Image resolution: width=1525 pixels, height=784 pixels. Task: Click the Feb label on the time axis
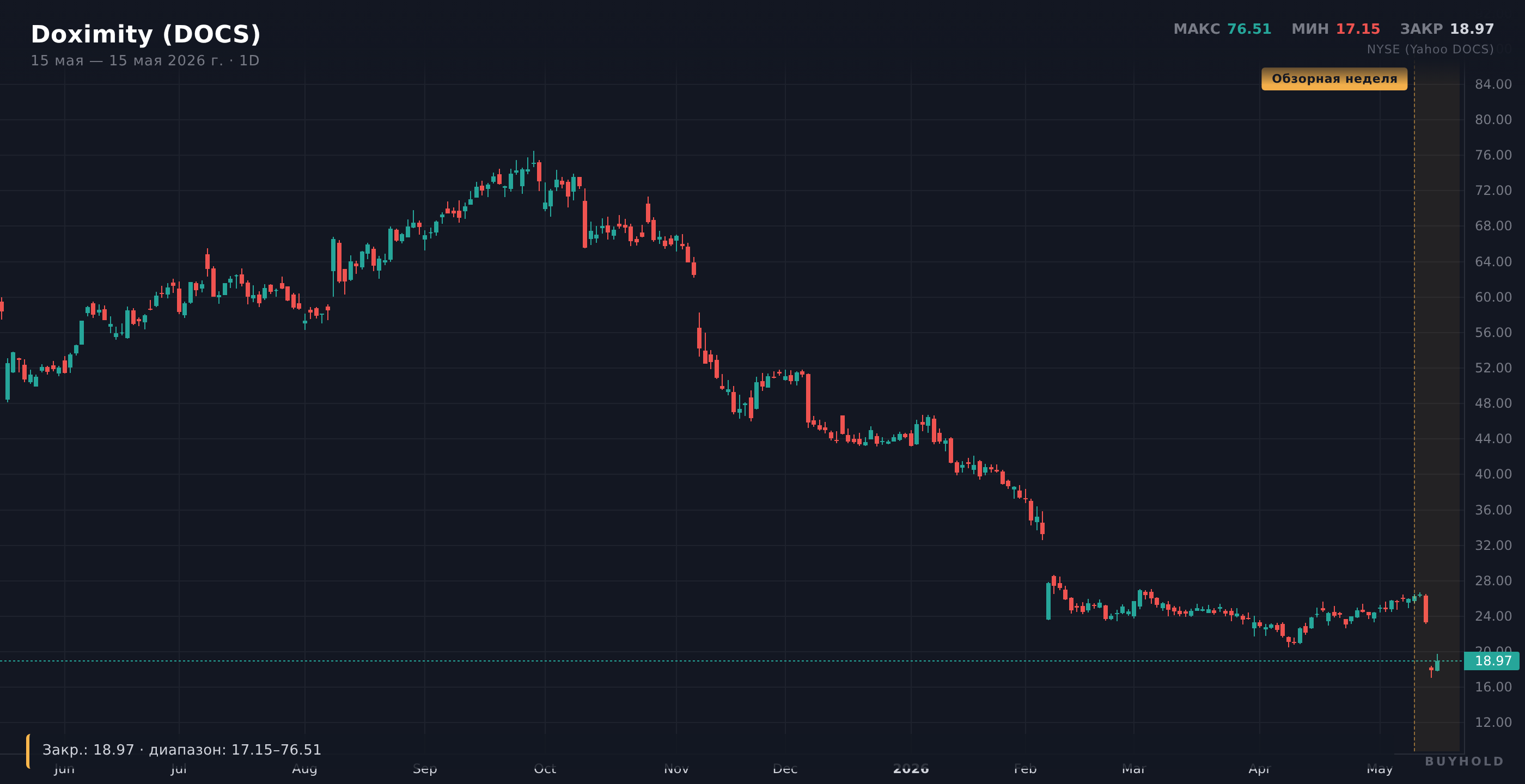click(1026, 769)
